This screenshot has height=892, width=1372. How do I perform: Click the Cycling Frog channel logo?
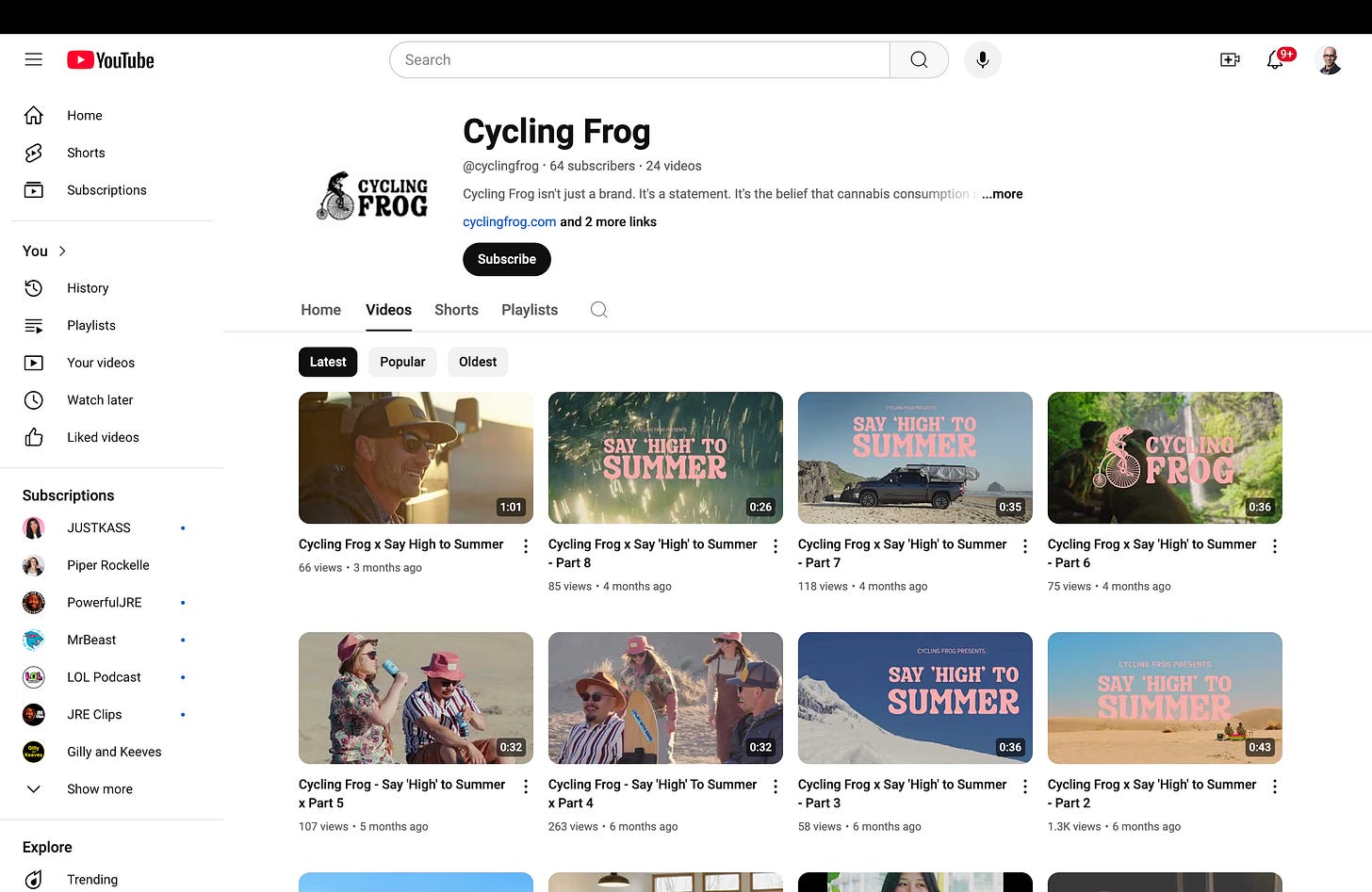[372, 195]
